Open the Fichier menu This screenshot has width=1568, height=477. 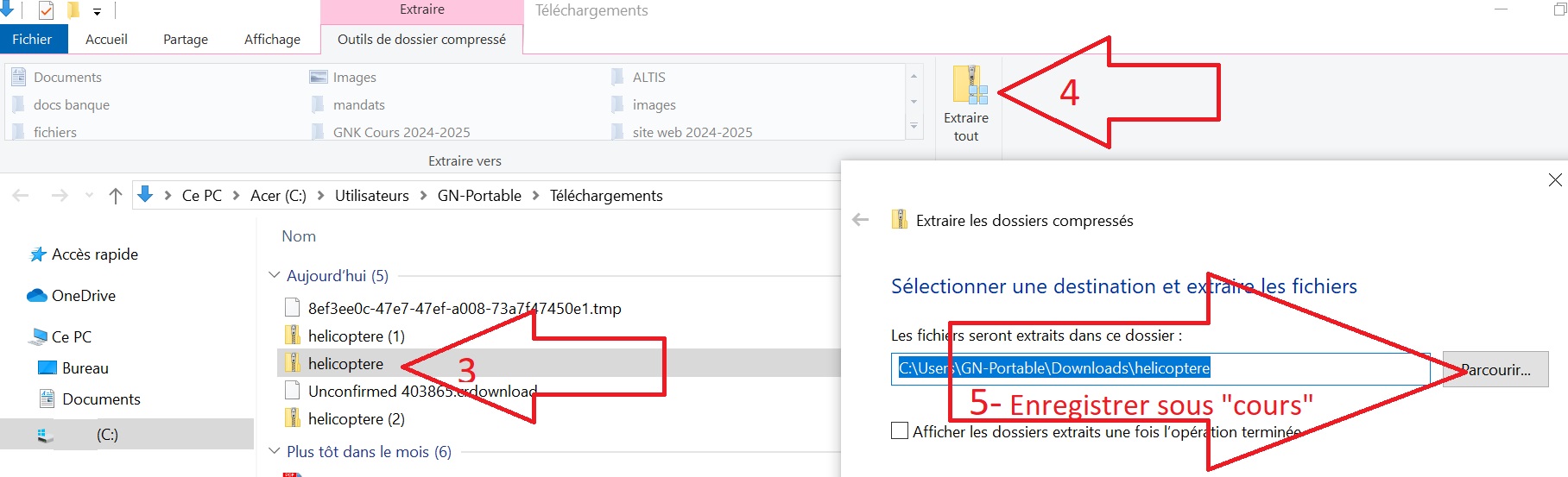(32, 39)
